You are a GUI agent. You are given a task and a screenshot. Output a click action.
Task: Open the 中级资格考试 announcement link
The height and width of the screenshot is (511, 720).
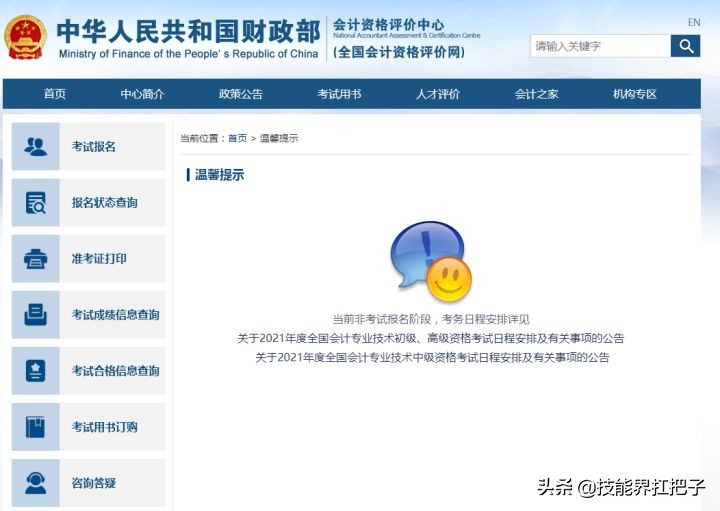[x=432, y=357]
